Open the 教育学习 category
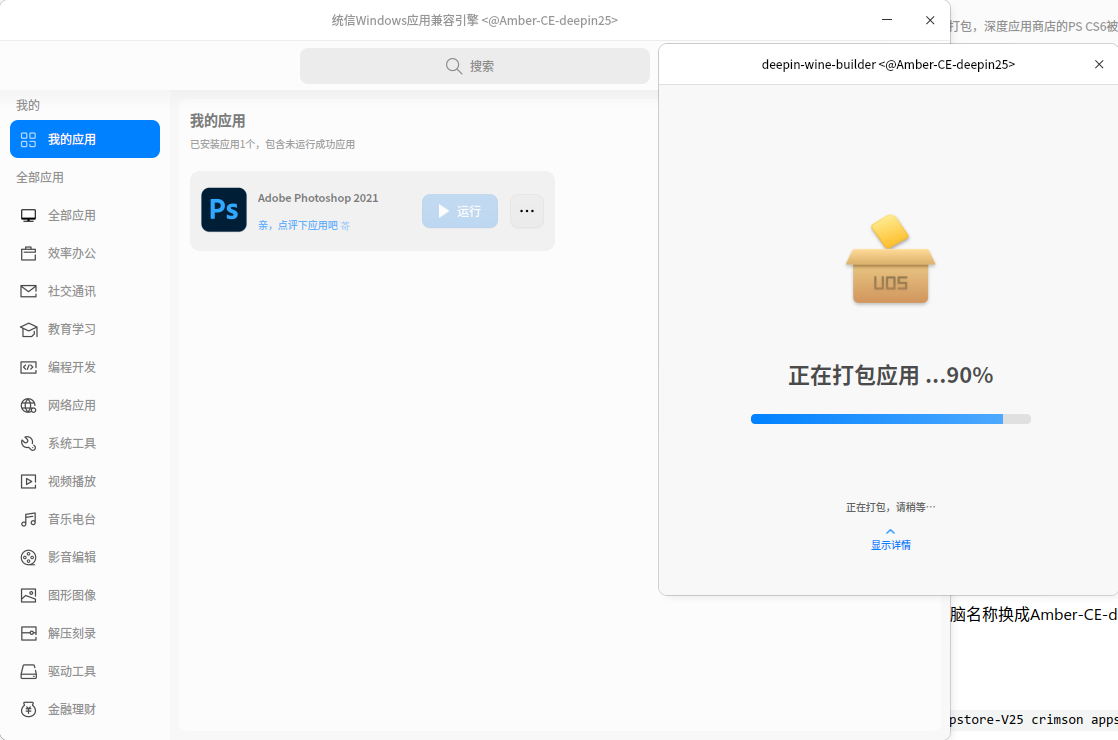 [85, 329]
